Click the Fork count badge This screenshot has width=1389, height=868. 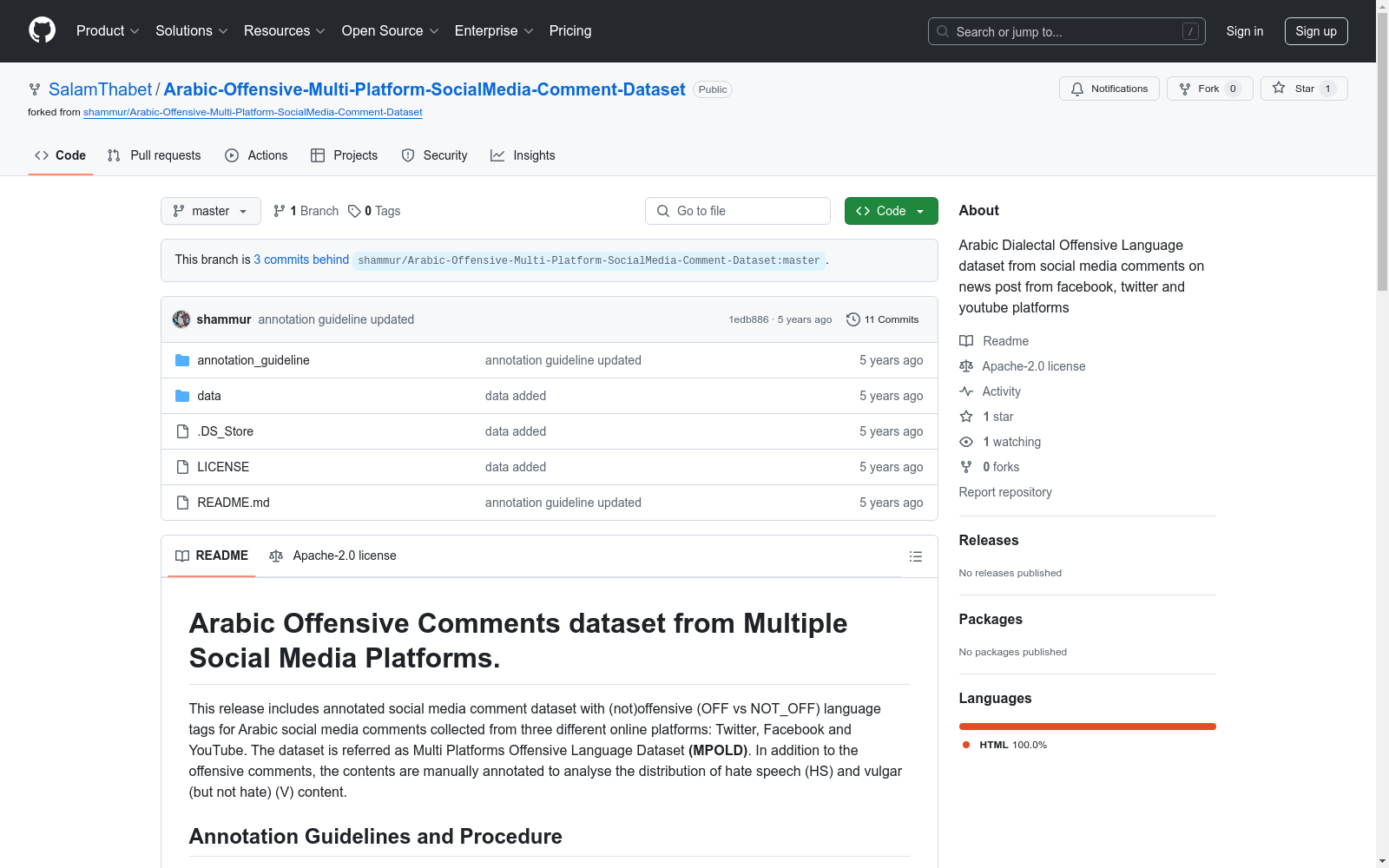(1233, 89)
